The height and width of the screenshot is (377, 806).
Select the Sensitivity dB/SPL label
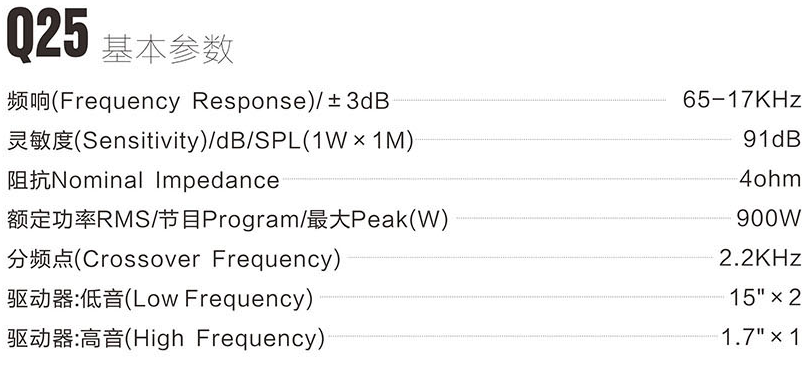point(210,140)
